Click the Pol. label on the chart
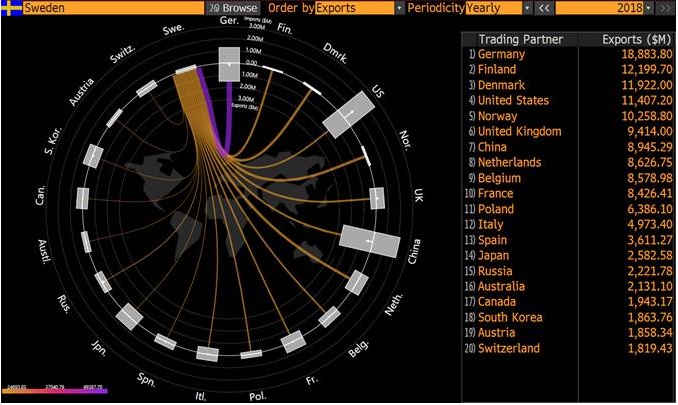Screen dimensions: 678x405 [x=258, y=396]
